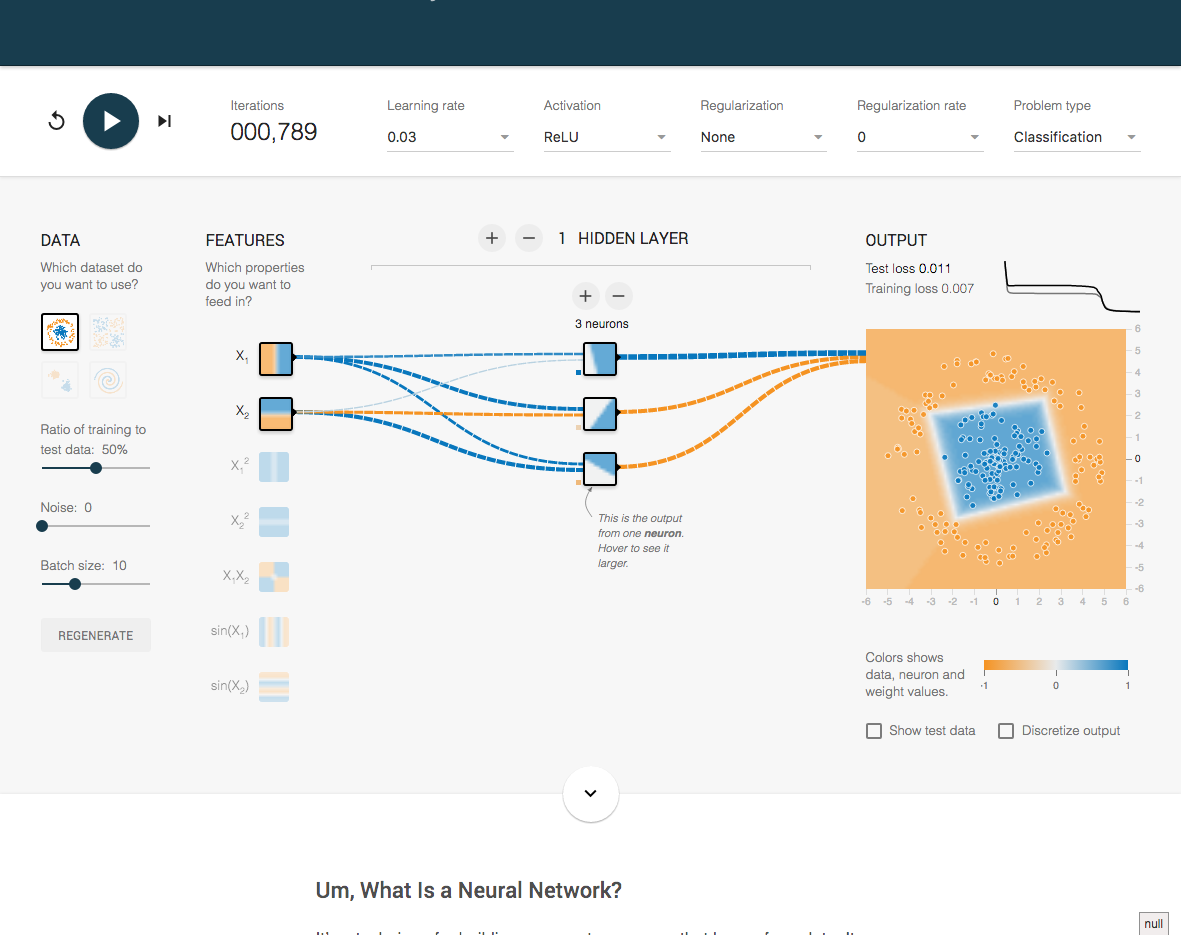Screen dimensions: 1181x935
Task: Choose the spiral dataset thumbnail
Action: [108, 380]
